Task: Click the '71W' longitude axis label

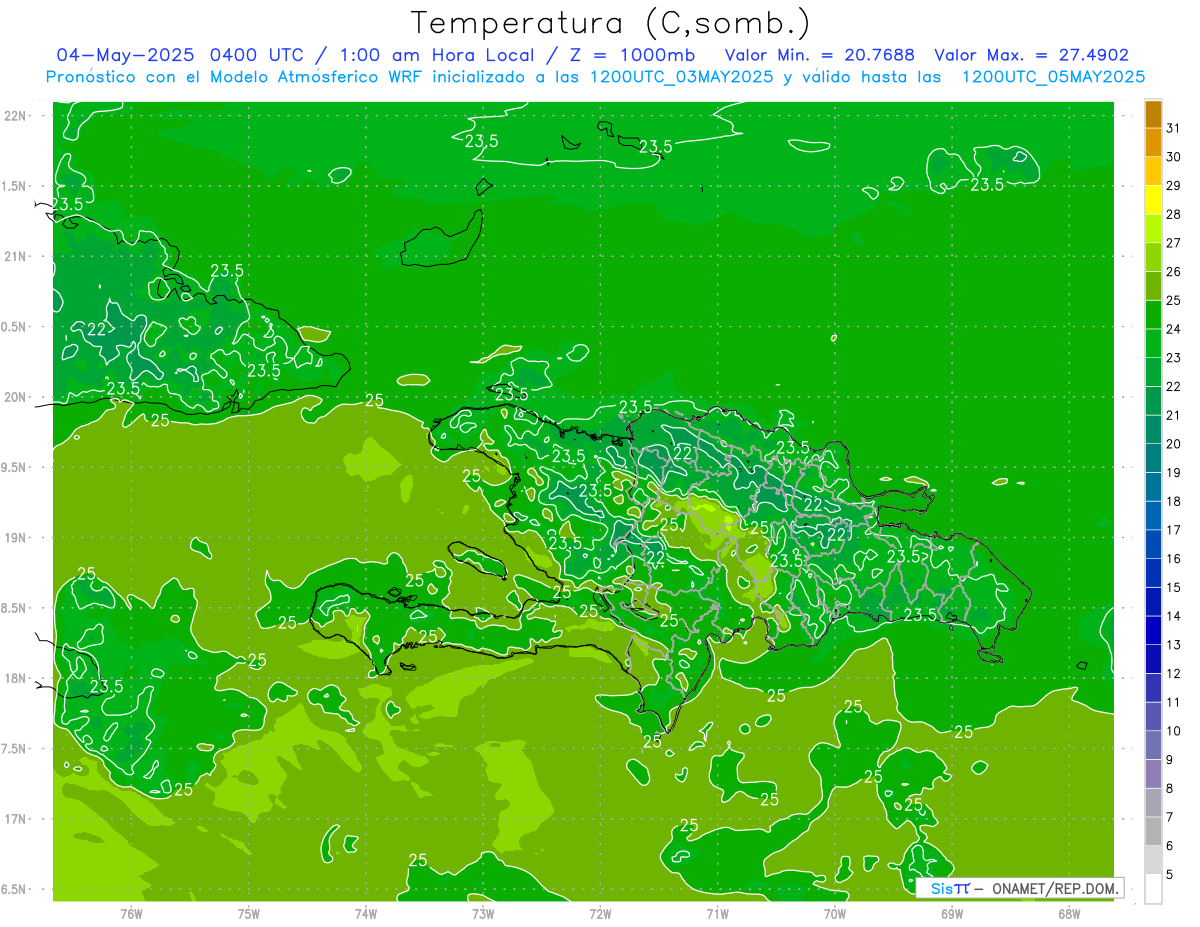Action: [x=717, y=913]
